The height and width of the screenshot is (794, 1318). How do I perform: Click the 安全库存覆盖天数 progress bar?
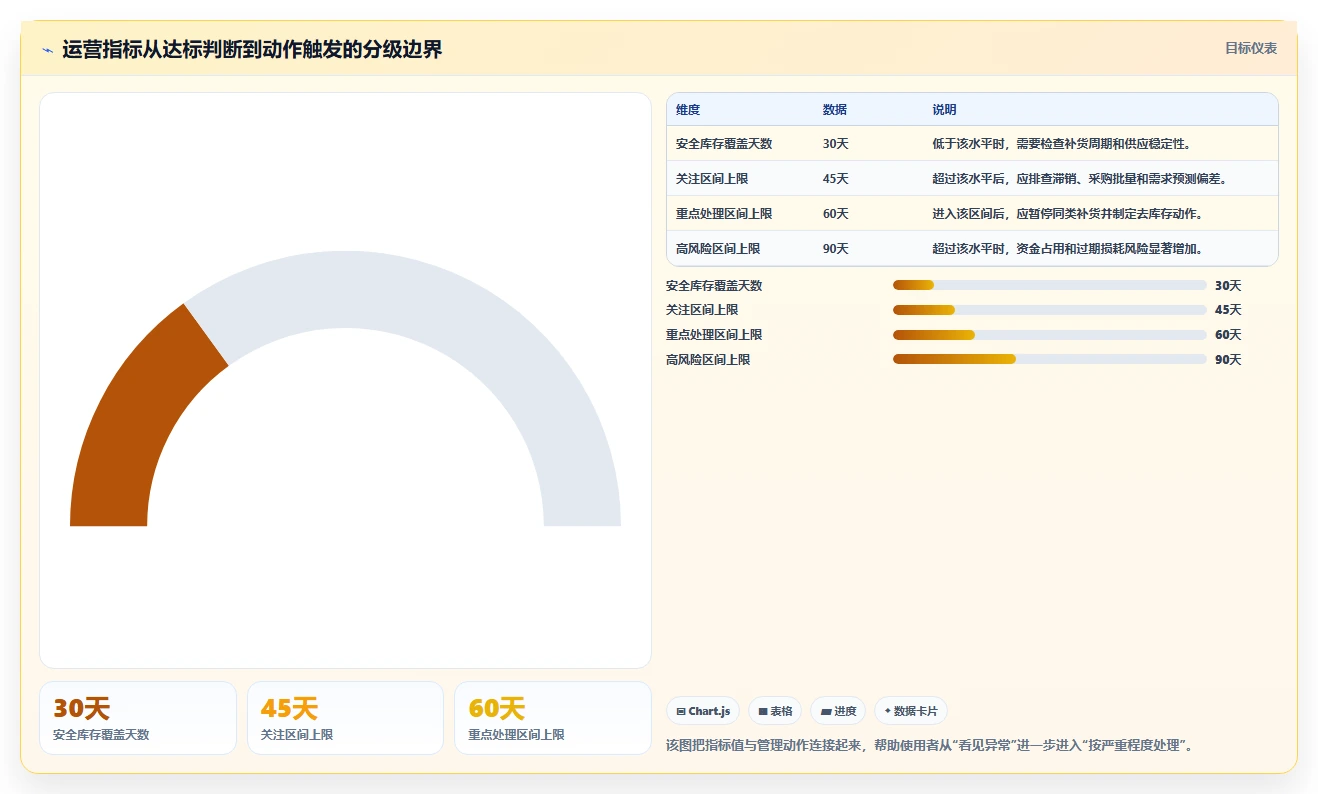click(1050, 285)
